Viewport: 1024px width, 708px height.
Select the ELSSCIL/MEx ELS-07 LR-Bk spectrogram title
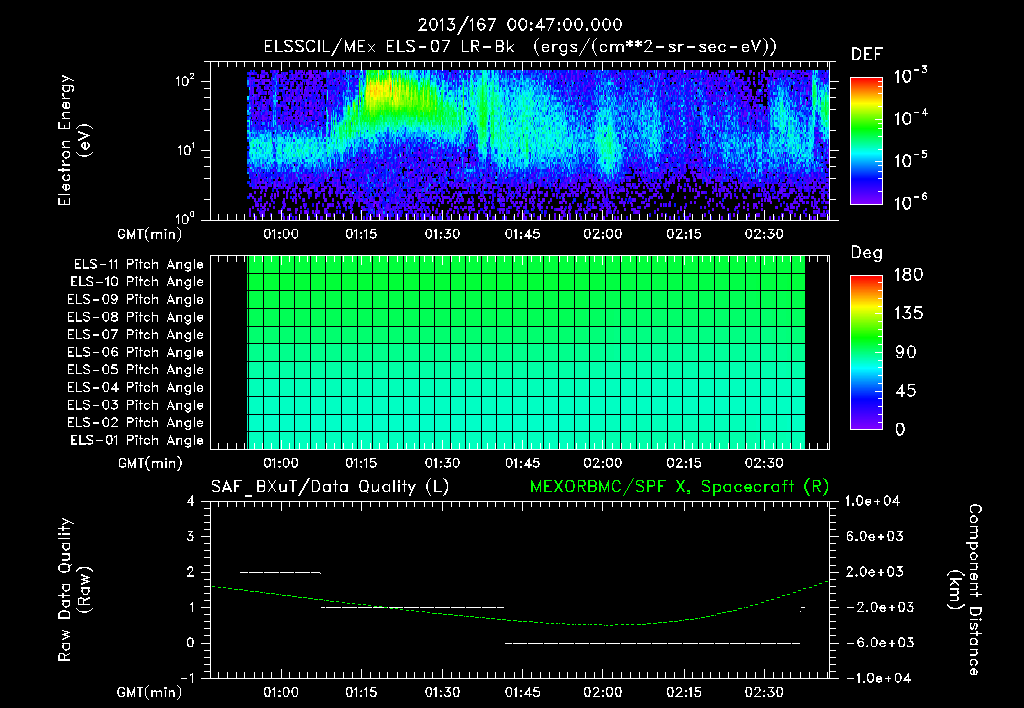(520, 47)
